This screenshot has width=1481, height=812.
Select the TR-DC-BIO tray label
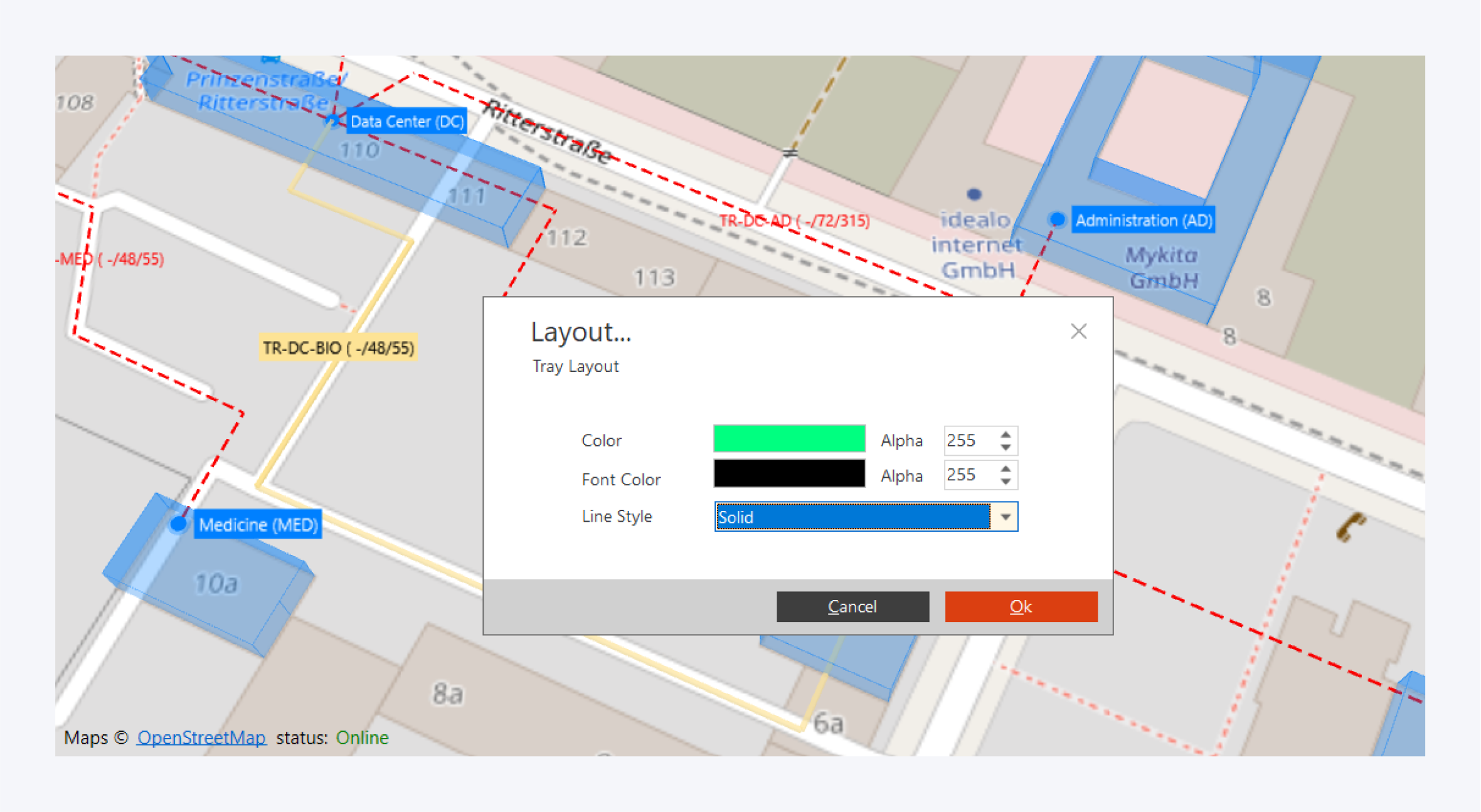click(337, 347)
